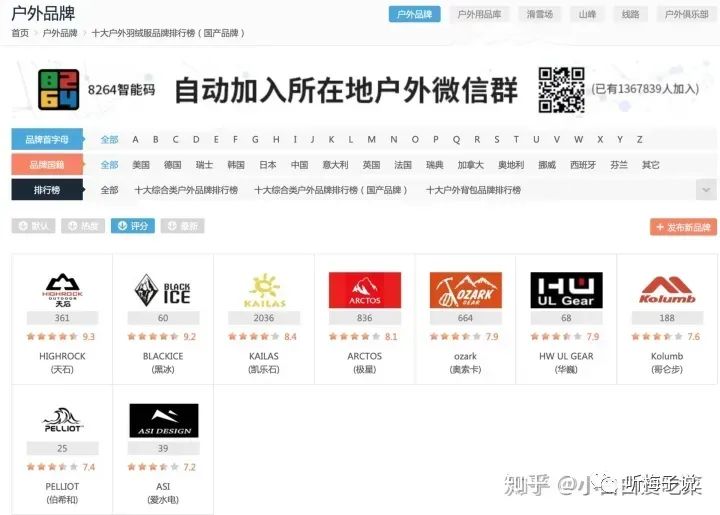
Task: Filter brands by letter K
Action: (331, 140)
